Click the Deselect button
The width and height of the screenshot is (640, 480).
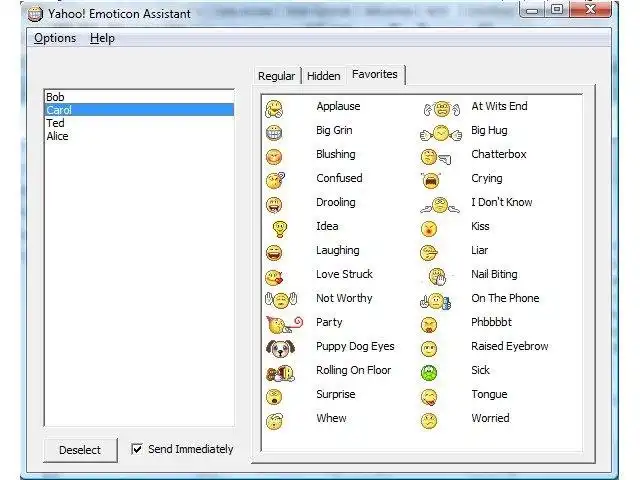coord(80,450)
